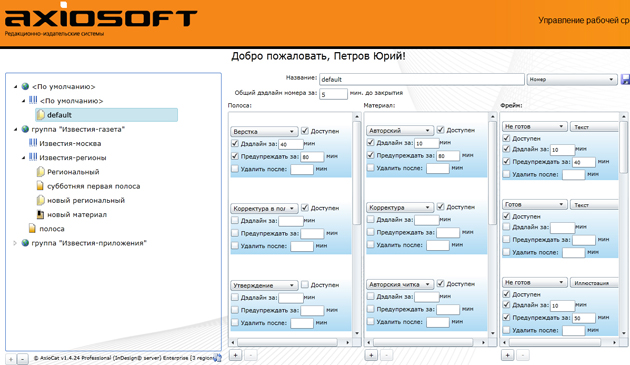Screen dimensions: 630x365
Task: Toggle Доступен checkbox for Авторский material
Action: [x=441, y=130]
